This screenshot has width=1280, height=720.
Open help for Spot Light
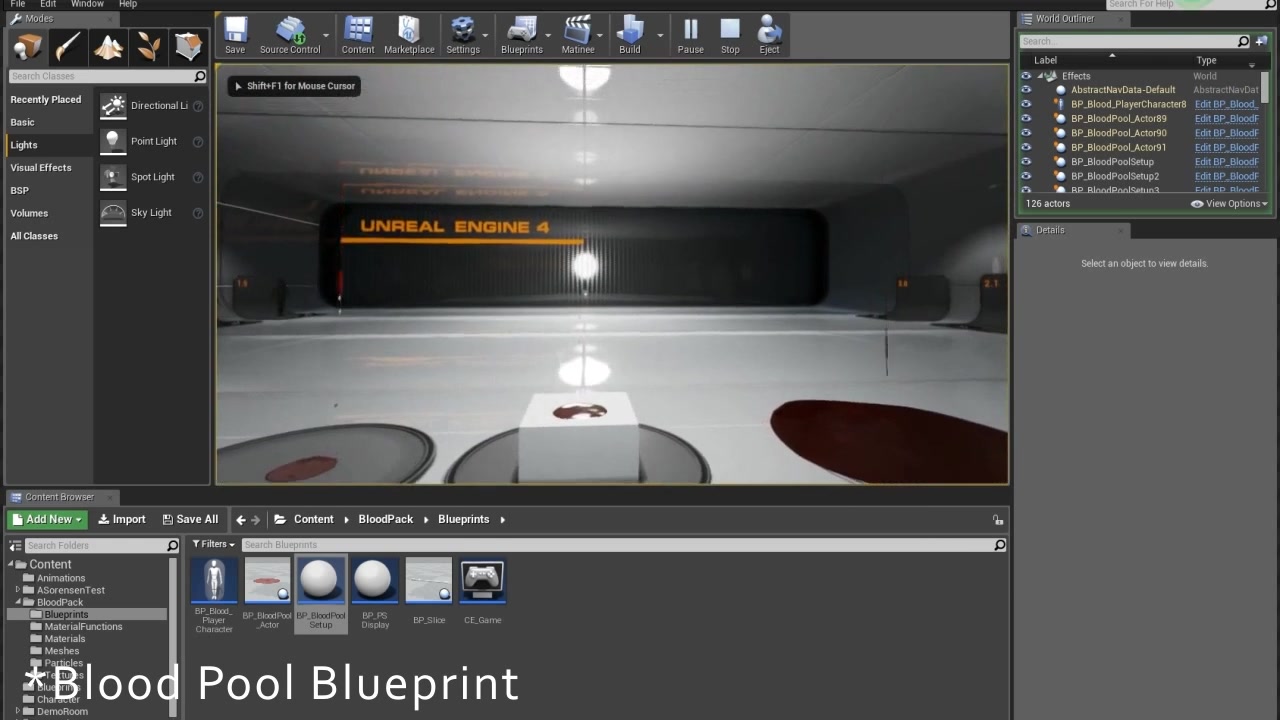197,177
